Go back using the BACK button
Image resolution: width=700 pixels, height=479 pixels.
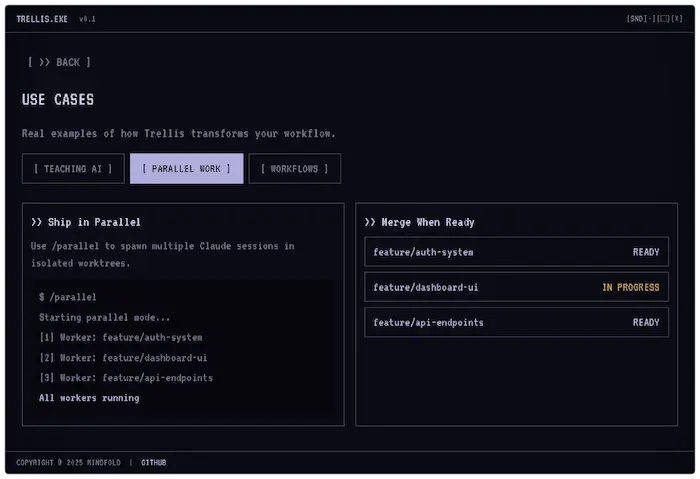coord(59,62)
